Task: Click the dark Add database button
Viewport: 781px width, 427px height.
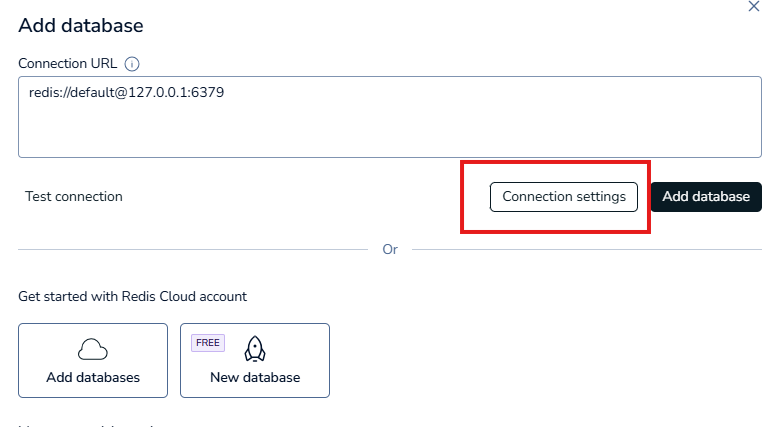Action: [706, 197]
